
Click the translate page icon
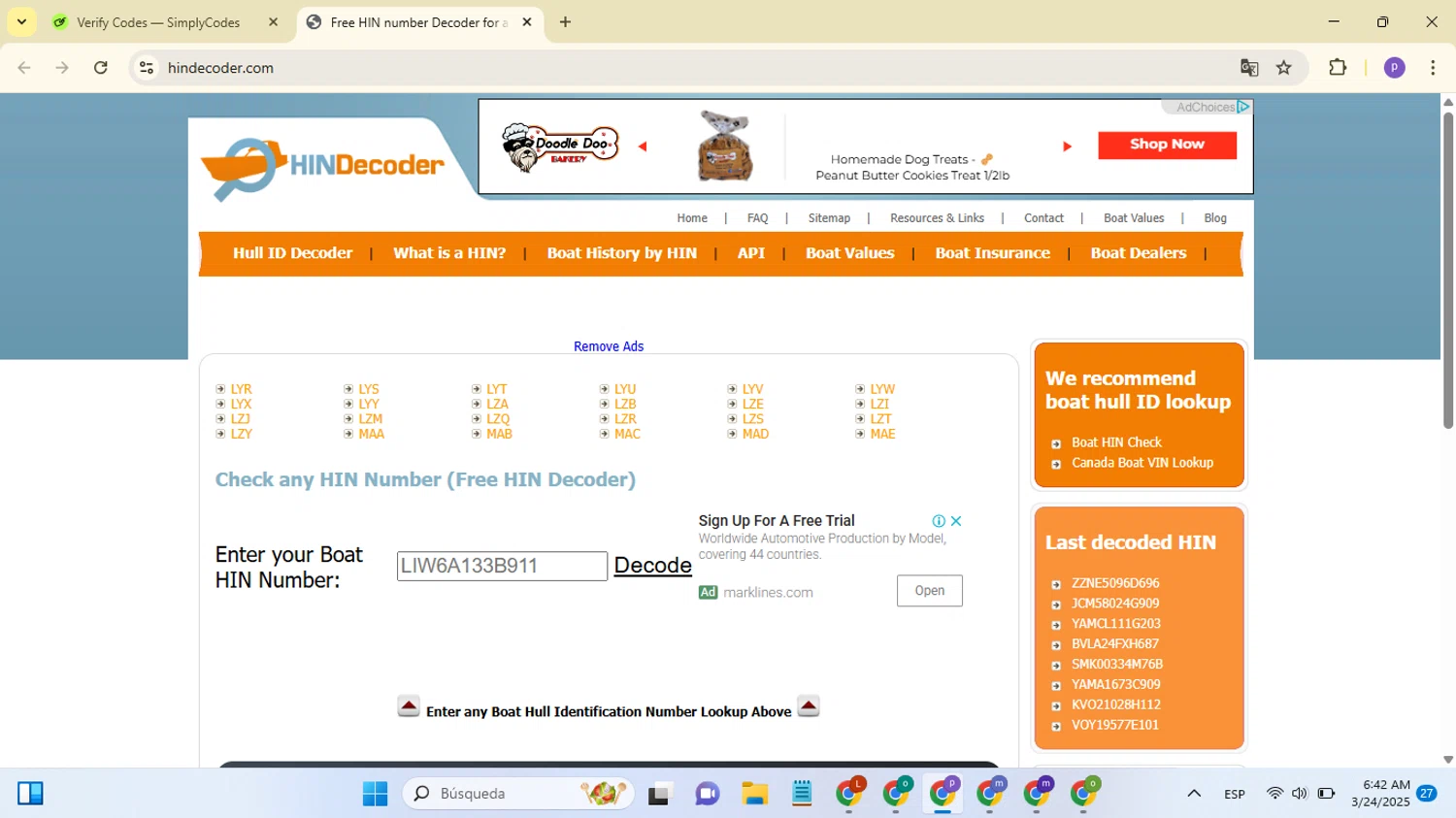pyautogui.click(x=1249, y=68)
